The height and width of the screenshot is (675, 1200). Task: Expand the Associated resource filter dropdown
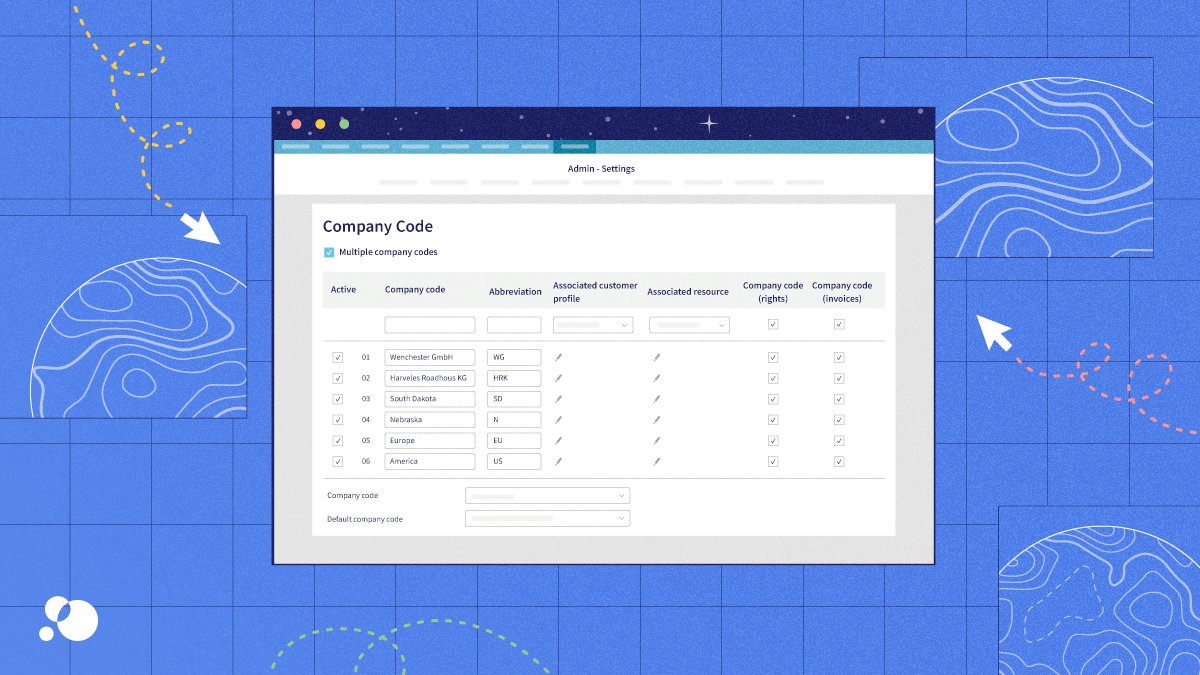tap(689, 324)
